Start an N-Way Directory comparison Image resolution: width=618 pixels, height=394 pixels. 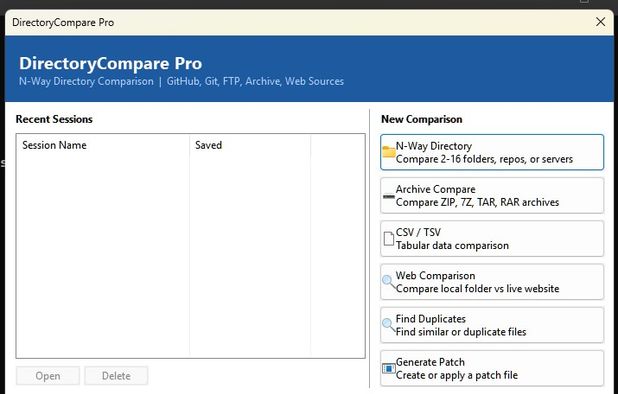coord(492,152)
